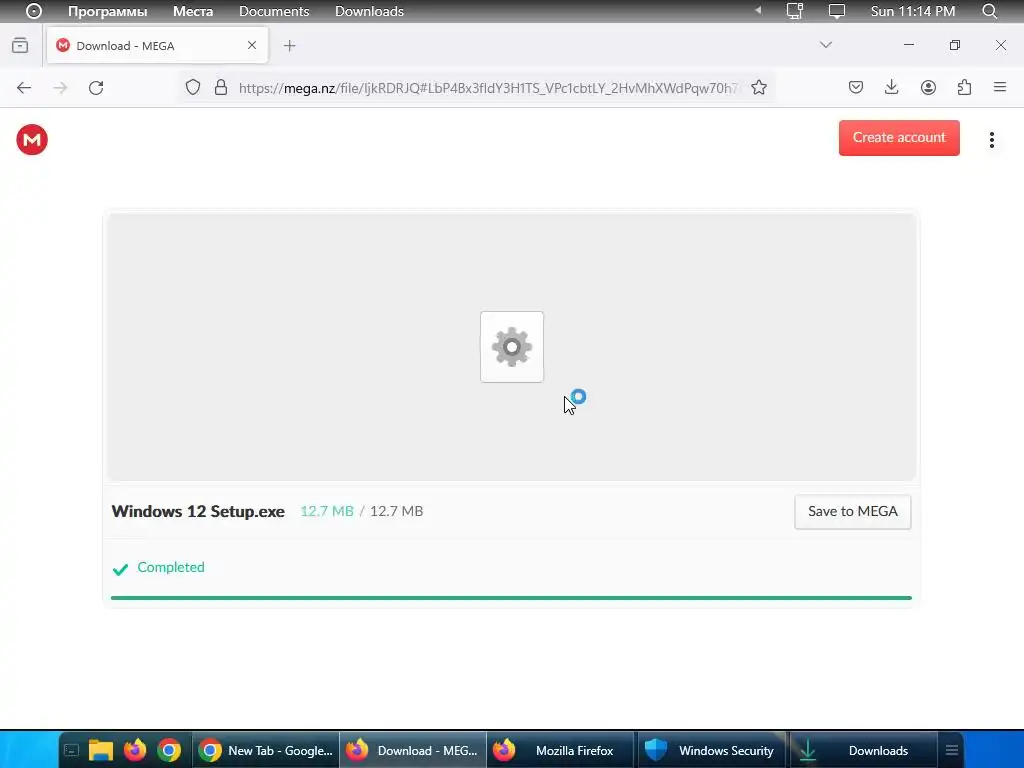The height and width of the screenshot is (768, 1024).
Task: Minimize the Firefox window
Action: [x=908, y=45]
